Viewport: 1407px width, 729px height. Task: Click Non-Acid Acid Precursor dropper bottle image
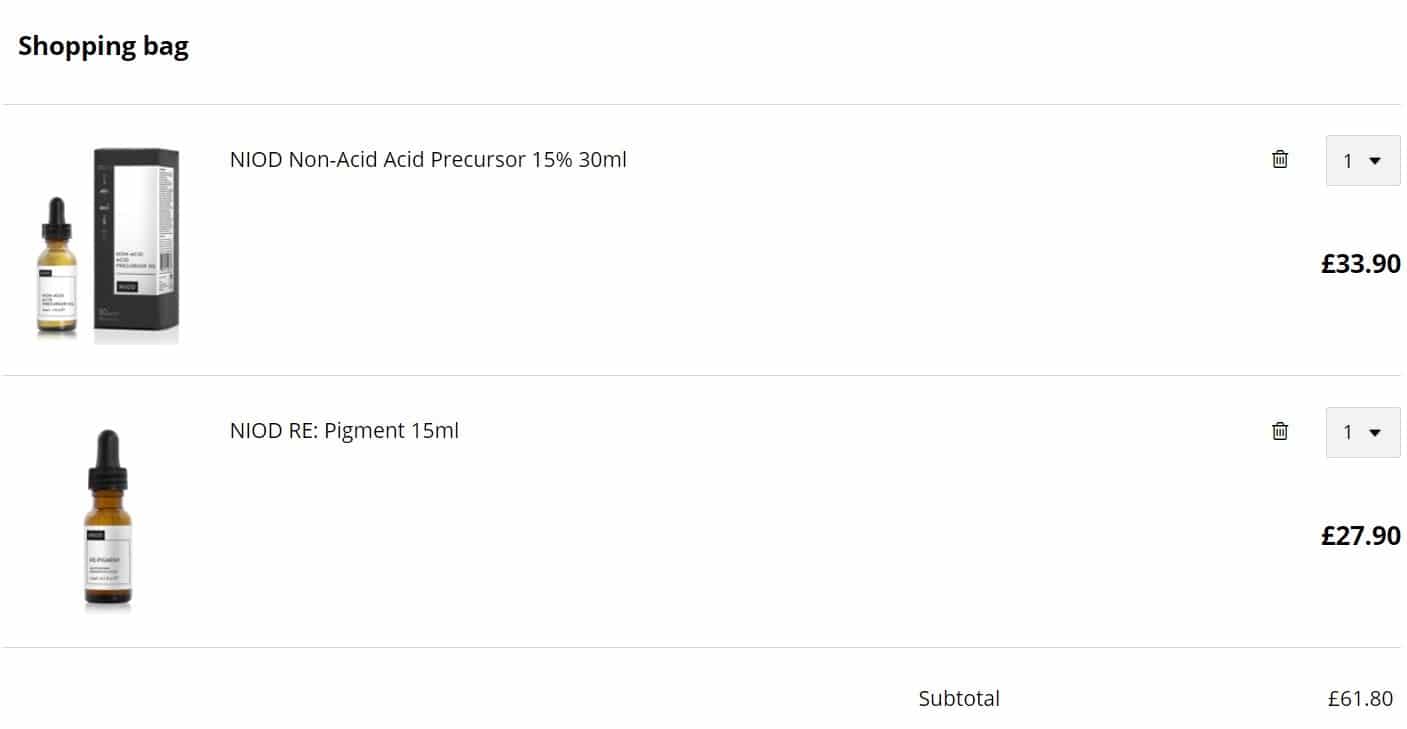coord(57,270)
